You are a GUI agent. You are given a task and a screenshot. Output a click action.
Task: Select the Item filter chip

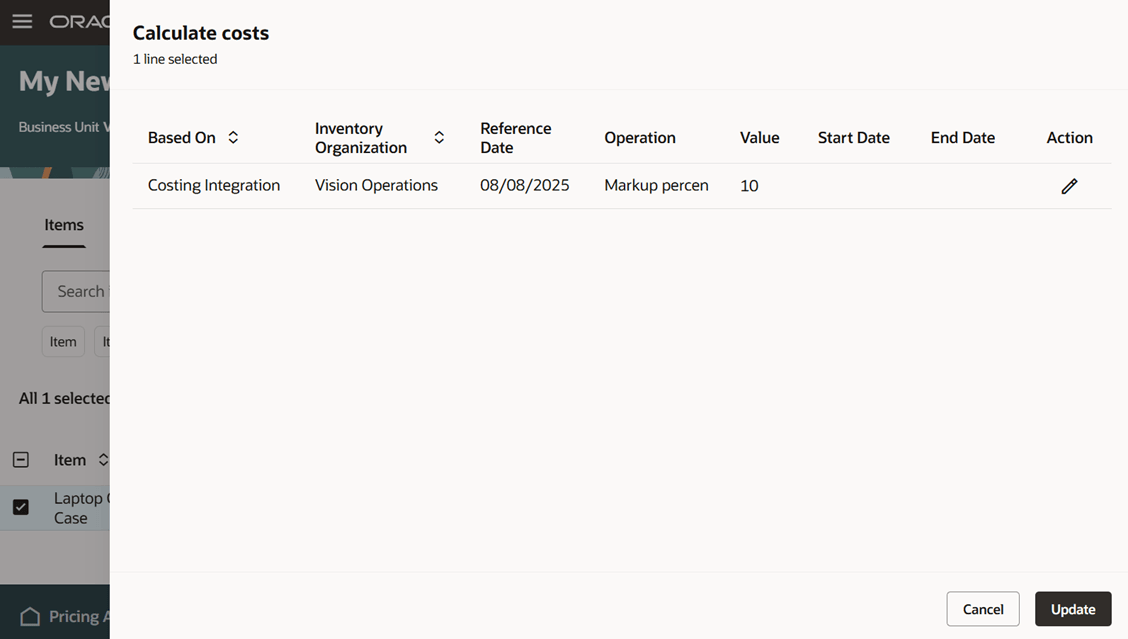[62, 341]
